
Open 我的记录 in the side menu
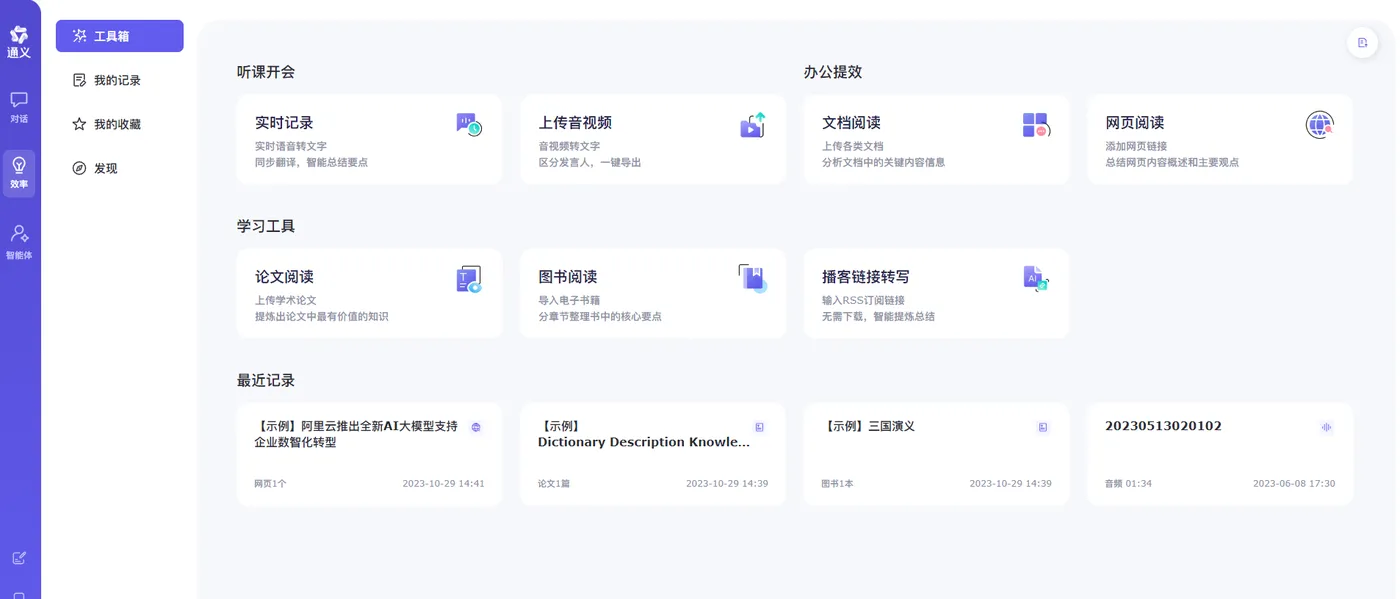[120, 80]
